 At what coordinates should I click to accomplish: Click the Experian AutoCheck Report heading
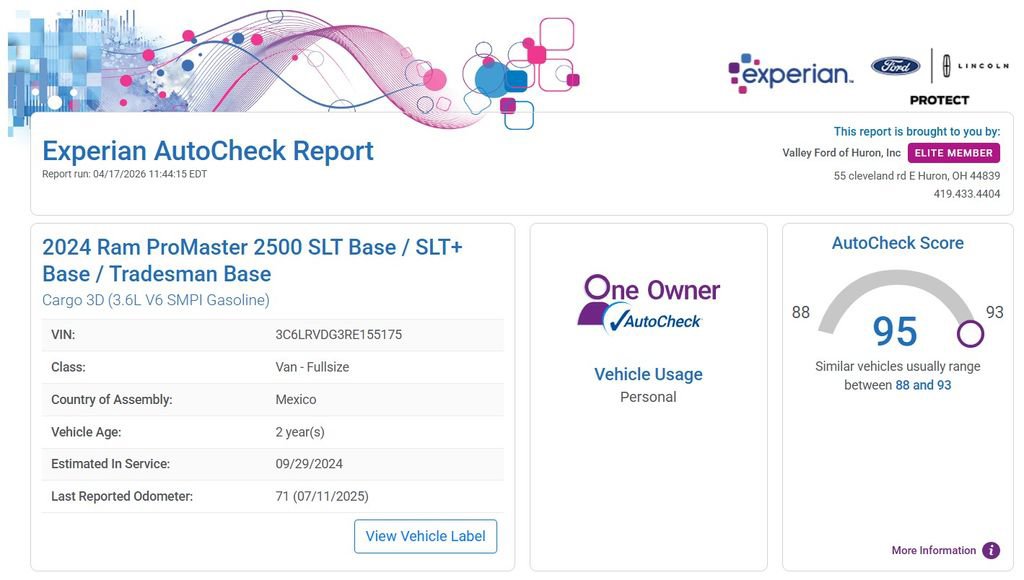208,151
